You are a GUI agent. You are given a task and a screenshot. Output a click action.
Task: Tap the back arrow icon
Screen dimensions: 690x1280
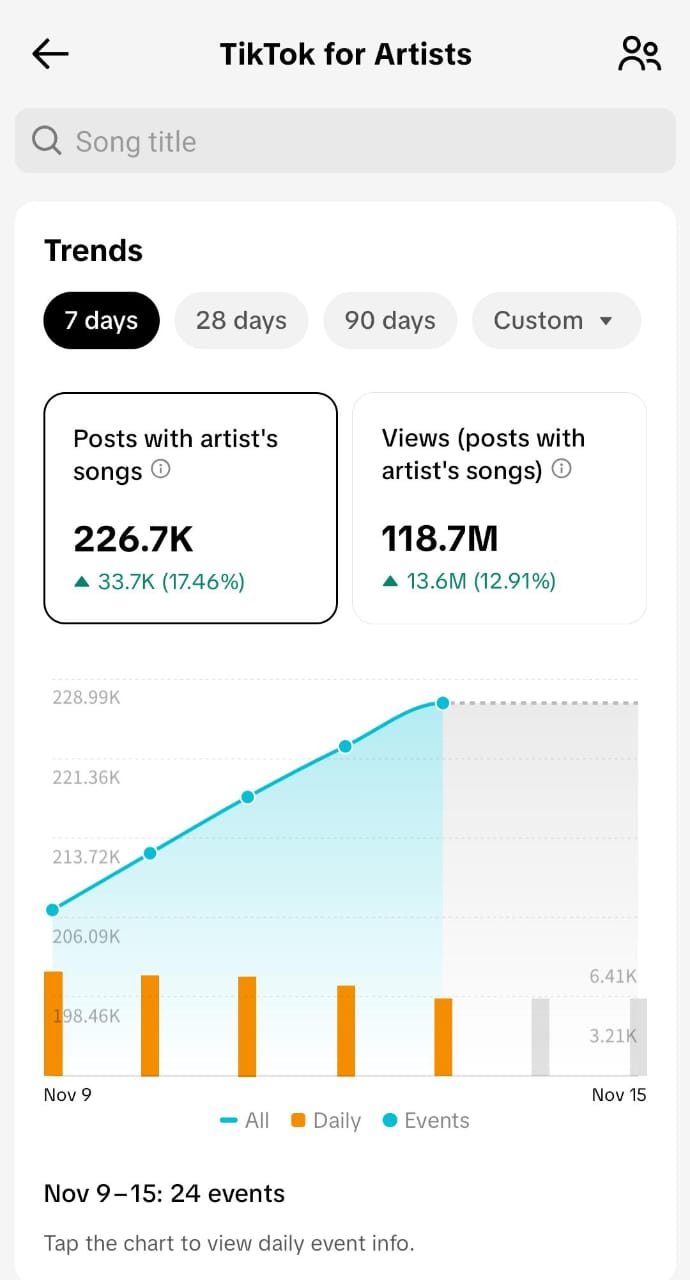[50, 54]
